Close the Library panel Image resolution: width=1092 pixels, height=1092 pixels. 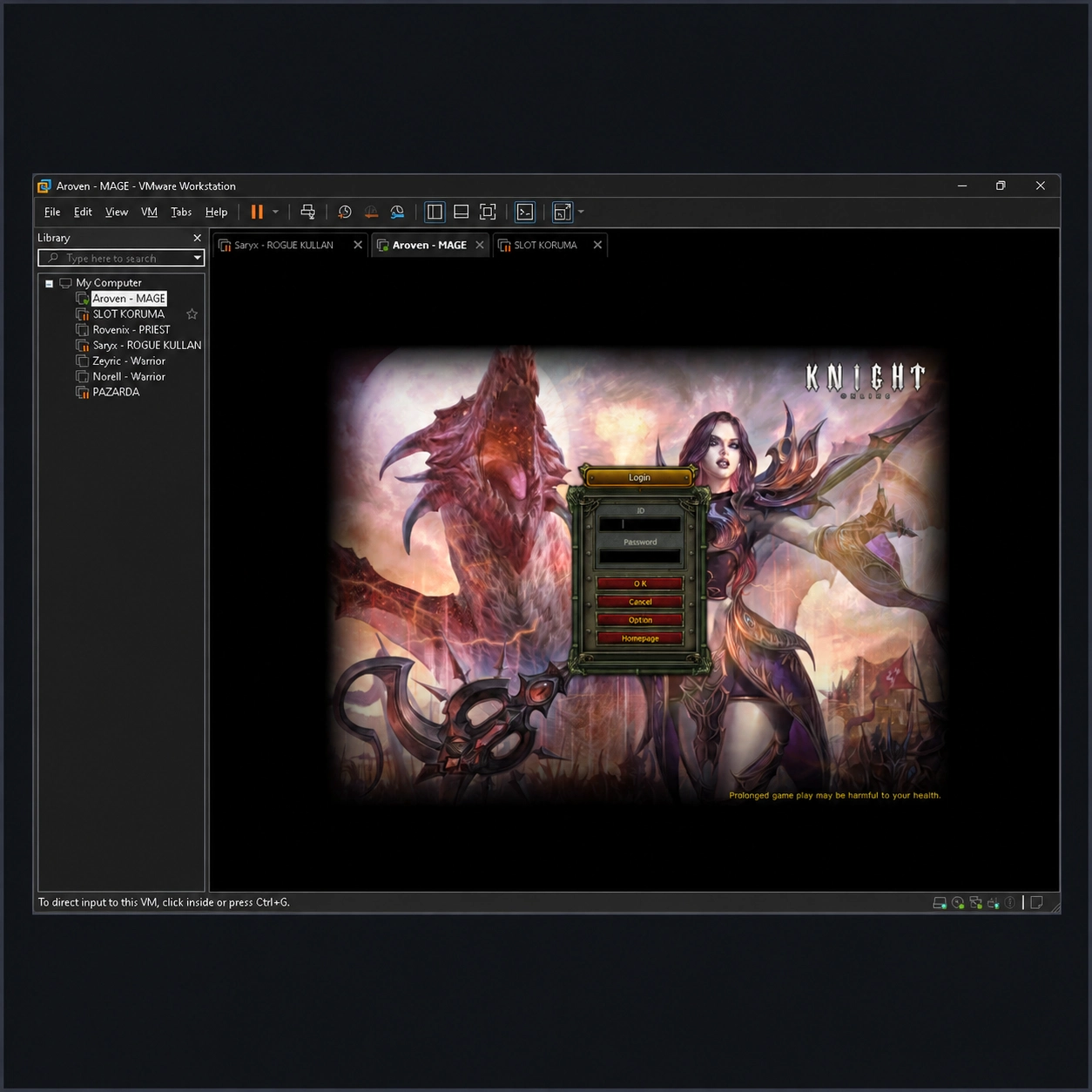point(197,238)
